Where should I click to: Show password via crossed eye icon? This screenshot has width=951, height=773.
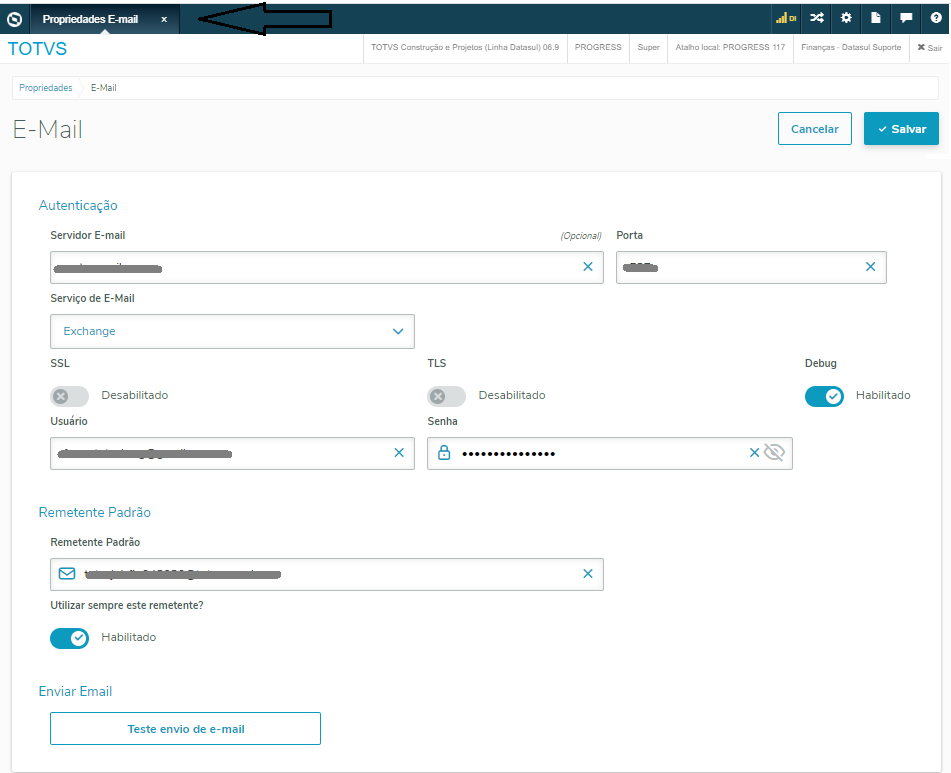(x=775, y=452)
